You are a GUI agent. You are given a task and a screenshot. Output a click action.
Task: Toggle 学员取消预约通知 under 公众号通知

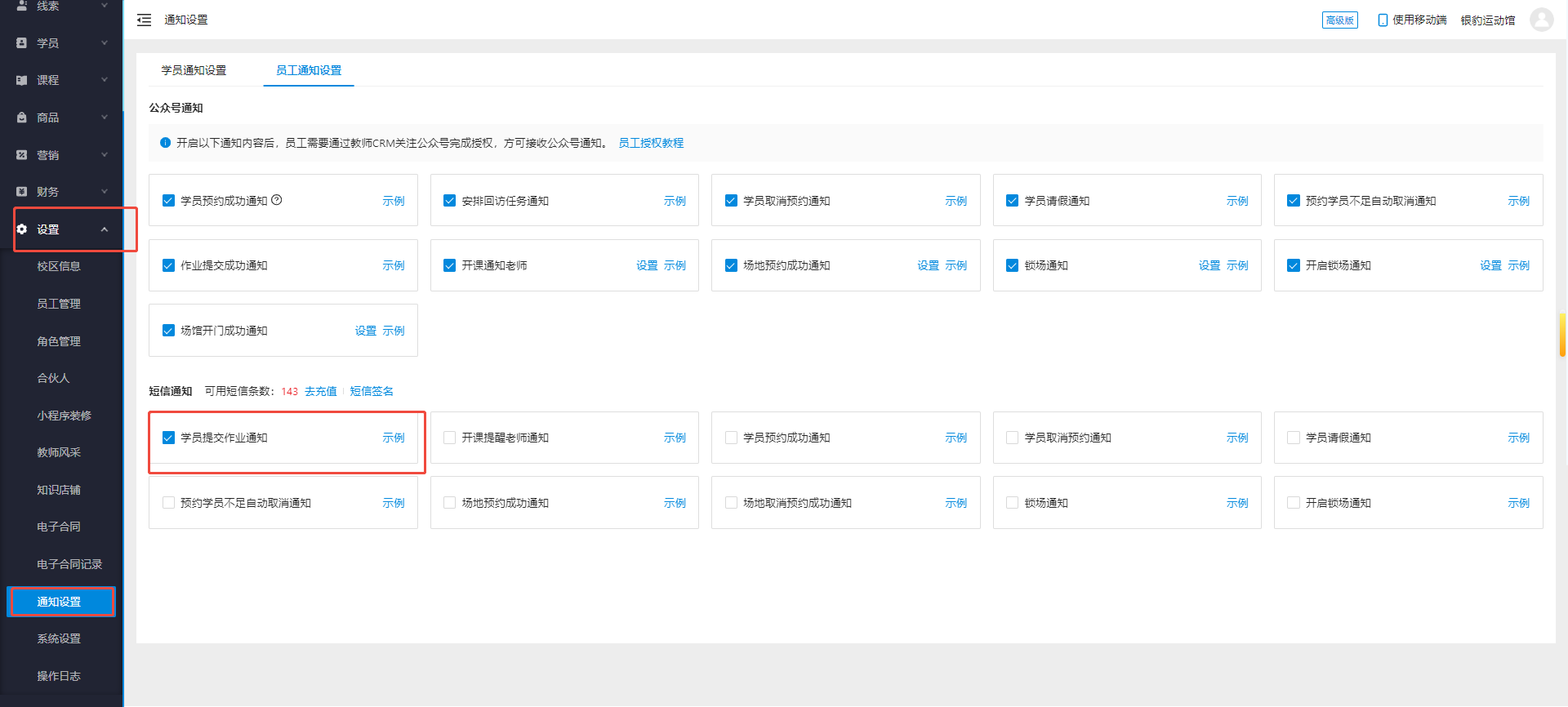[731, 201]
